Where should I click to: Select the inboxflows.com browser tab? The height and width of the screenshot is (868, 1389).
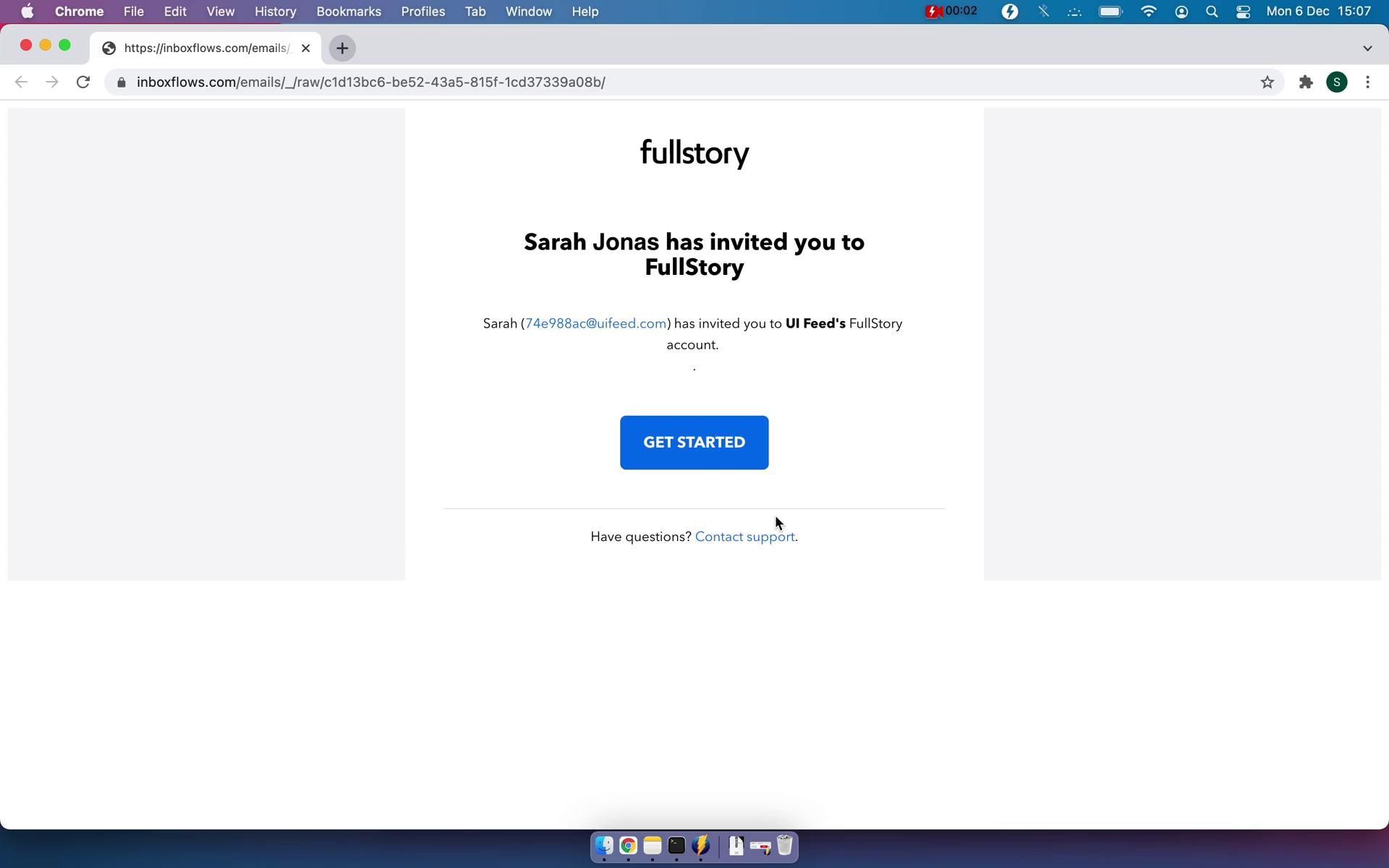coord(206,48)
